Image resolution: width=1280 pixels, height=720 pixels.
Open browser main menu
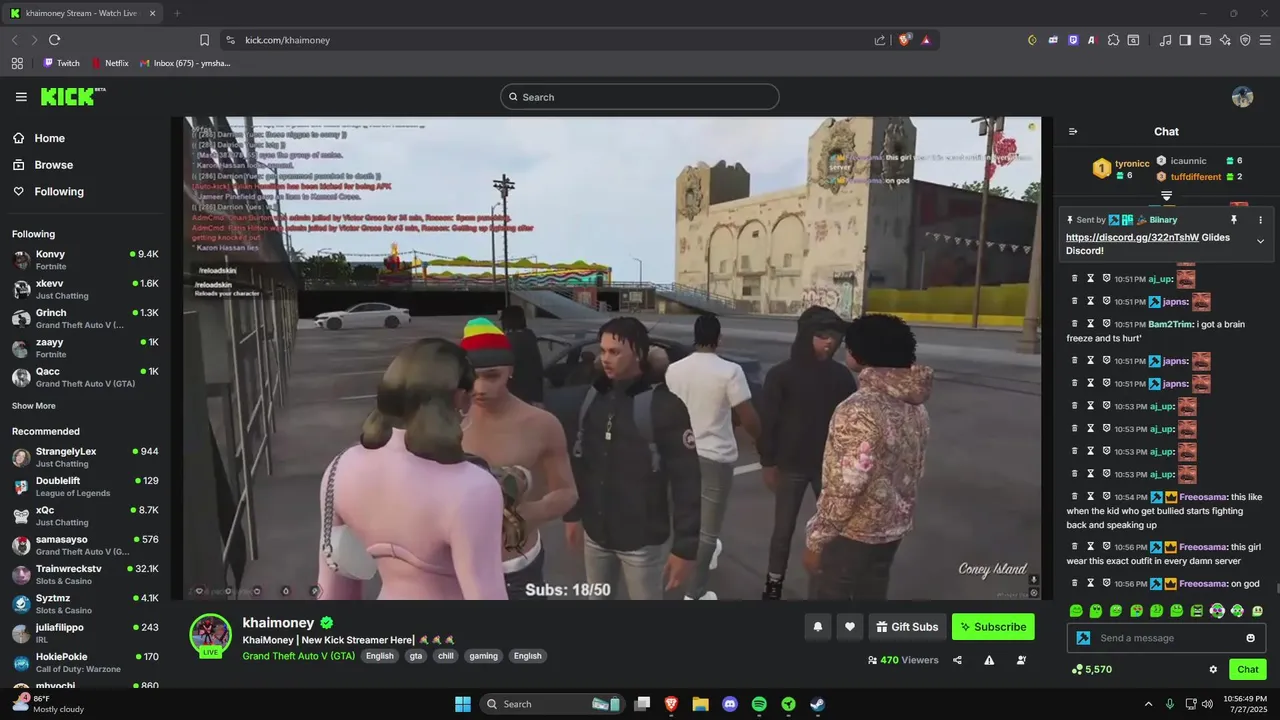coord(1265,40)
